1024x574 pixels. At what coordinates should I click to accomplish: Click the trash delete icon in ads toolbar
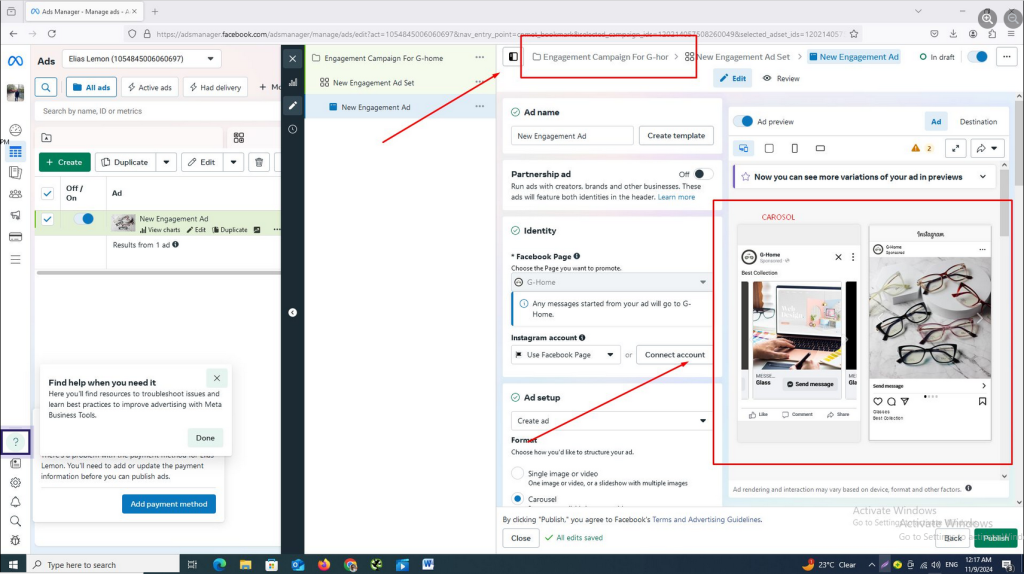coord(259,162)
